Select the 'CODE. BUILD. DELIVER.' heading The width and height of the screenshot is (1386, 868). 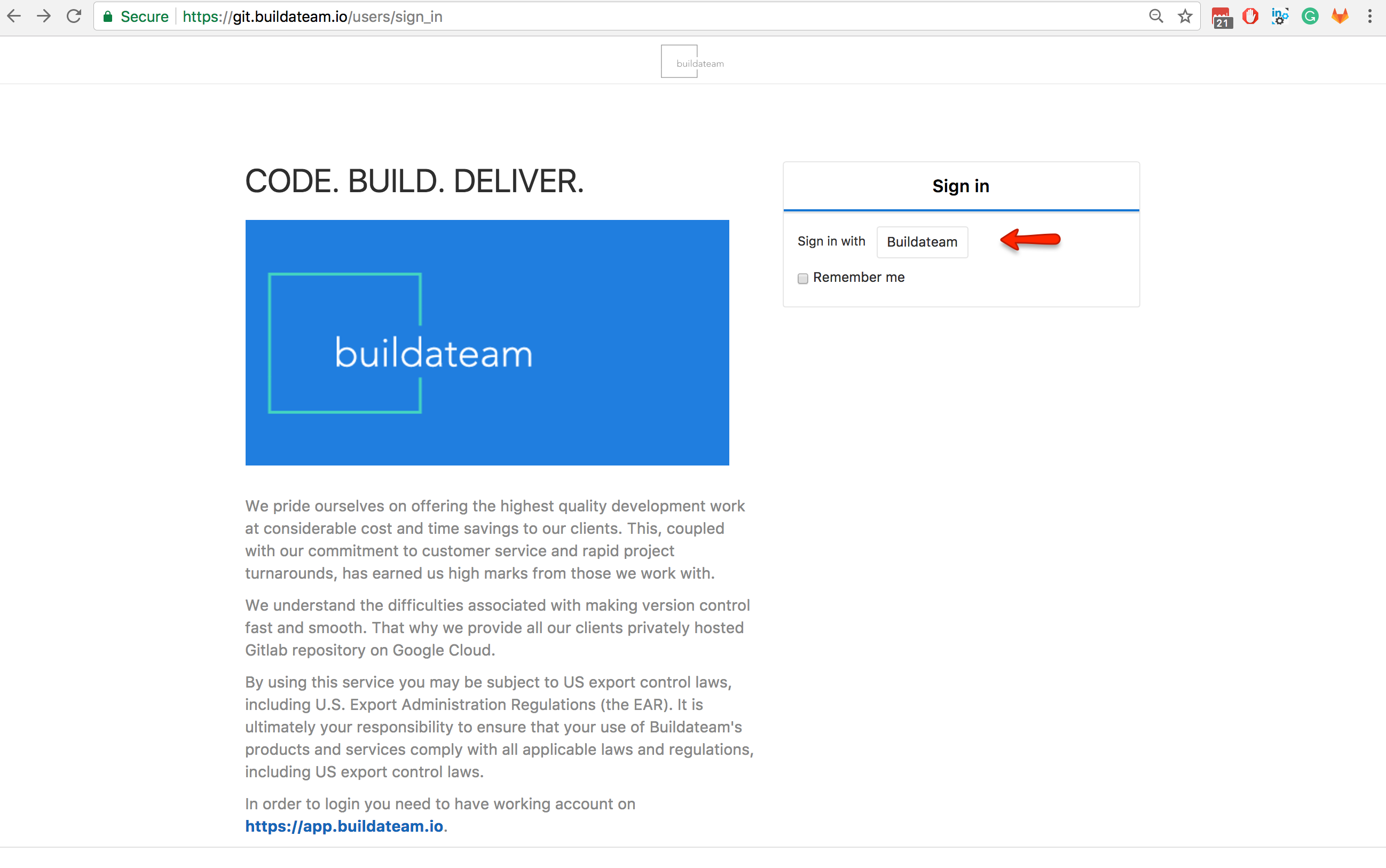pyautogui.click(x=414, y=182)
